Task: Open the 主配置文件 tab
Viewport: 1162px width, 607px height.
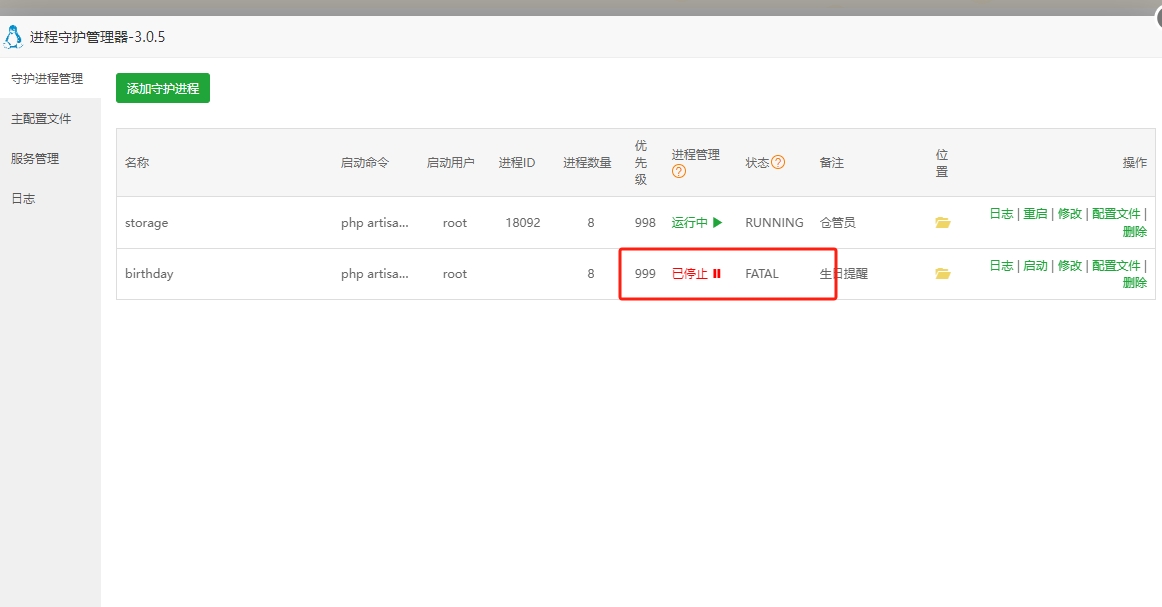Action: click(x=42, y=119)
